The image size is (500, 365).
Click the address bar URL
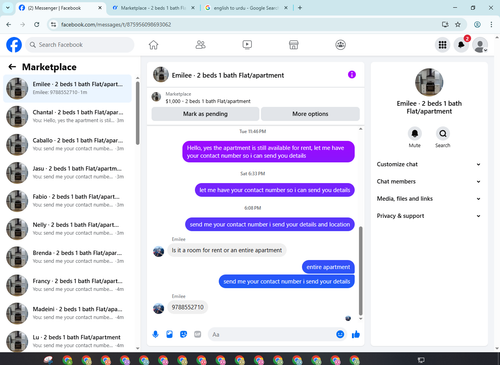pos(116,24)
